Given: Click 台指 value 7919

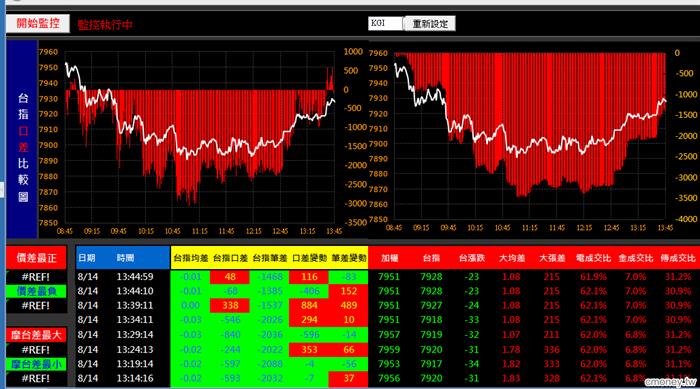Looking at the screenshot, I should click(431, 335).
